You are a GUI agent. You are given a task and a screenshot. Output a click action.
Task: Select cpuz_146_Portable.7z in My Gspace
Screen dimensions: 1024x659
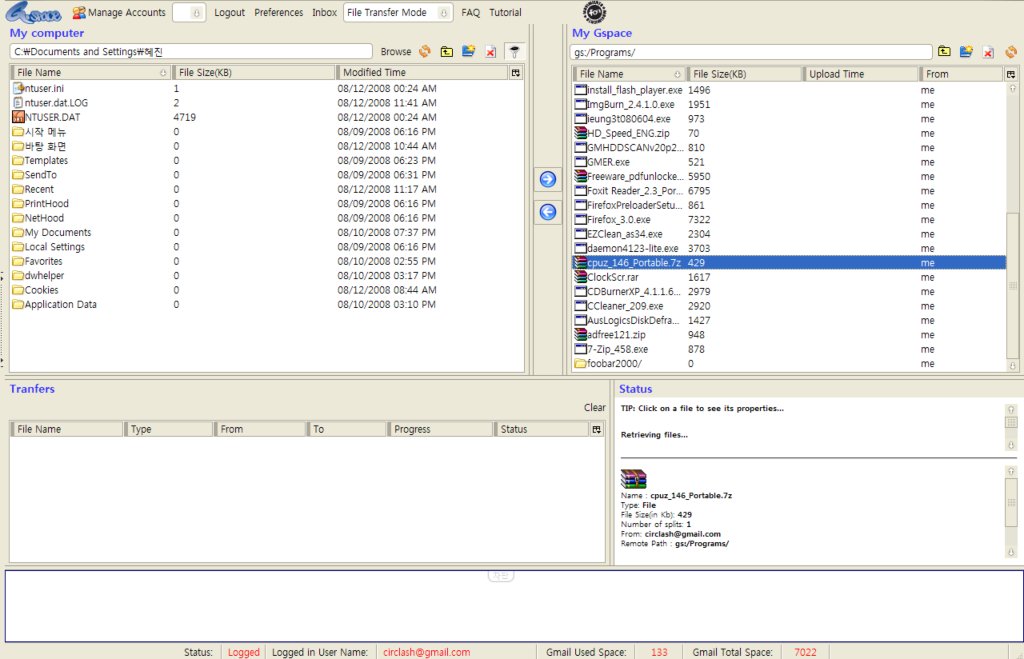789,263
